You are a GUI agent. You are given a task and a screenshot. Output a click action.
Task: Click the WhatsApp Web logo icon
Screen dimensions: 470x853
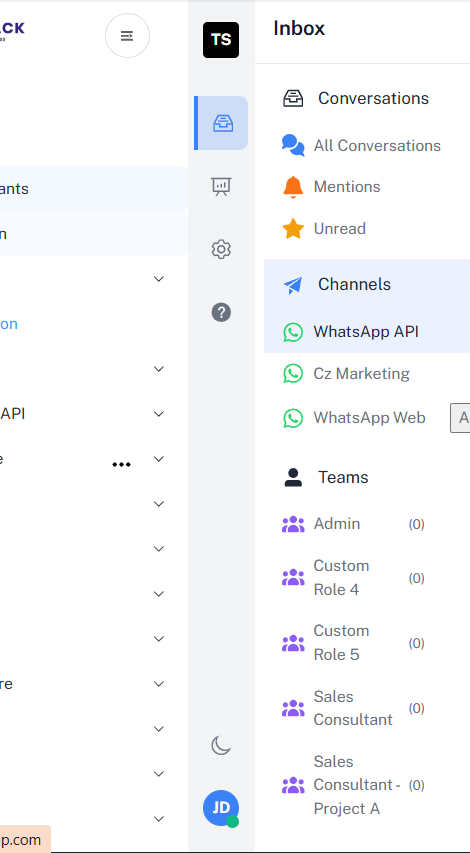[x=293, y=418]
